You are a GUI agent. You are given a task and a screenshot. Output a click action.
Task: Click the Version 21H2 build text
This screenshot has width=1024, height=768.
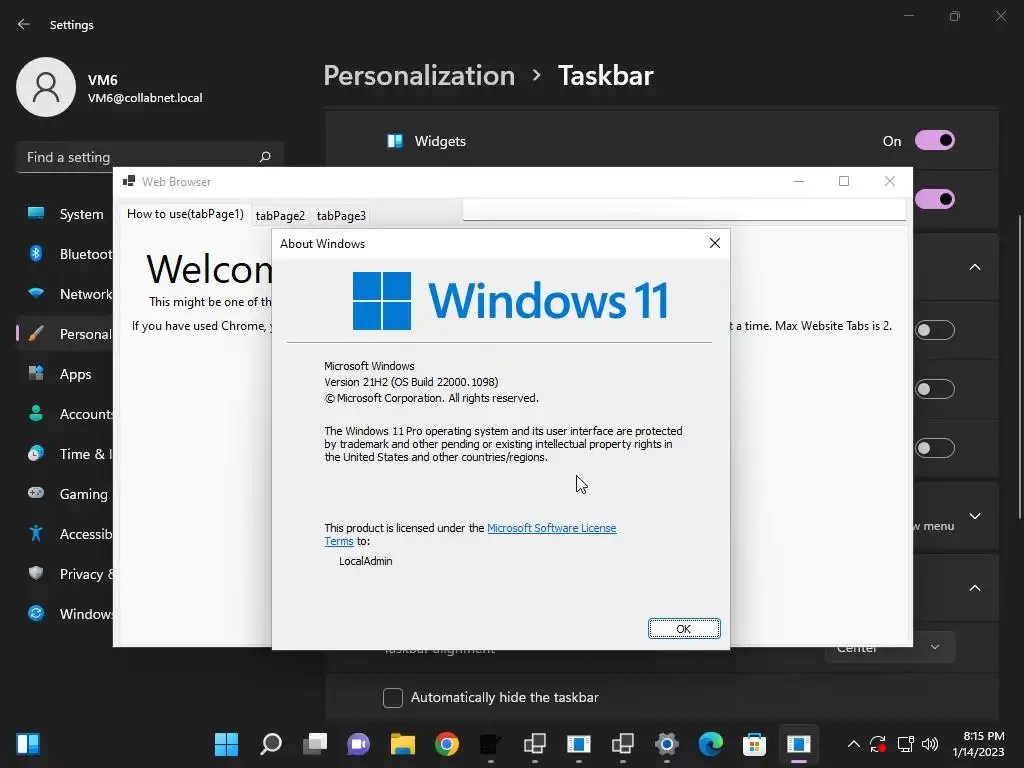point(411,382)
